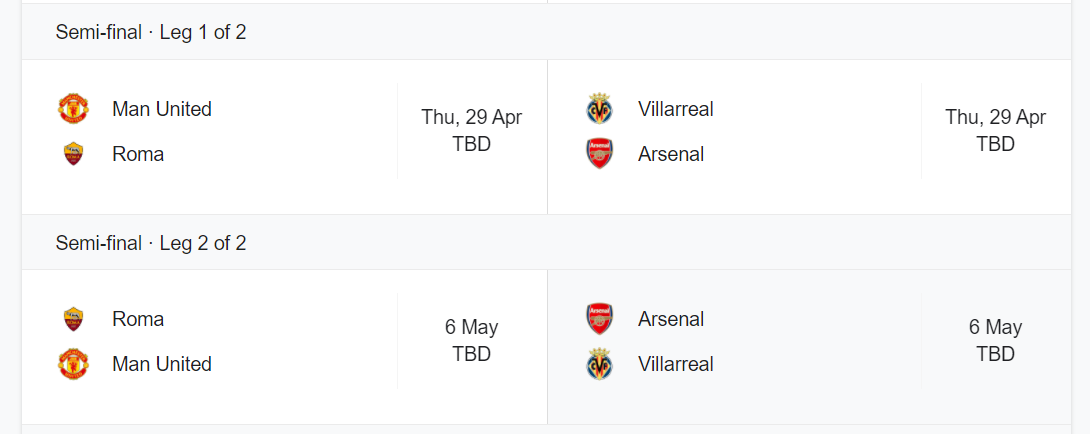1090x434 pixels.
Task: Click Roma crest in Leg 1 match
Action: point(73,154)
